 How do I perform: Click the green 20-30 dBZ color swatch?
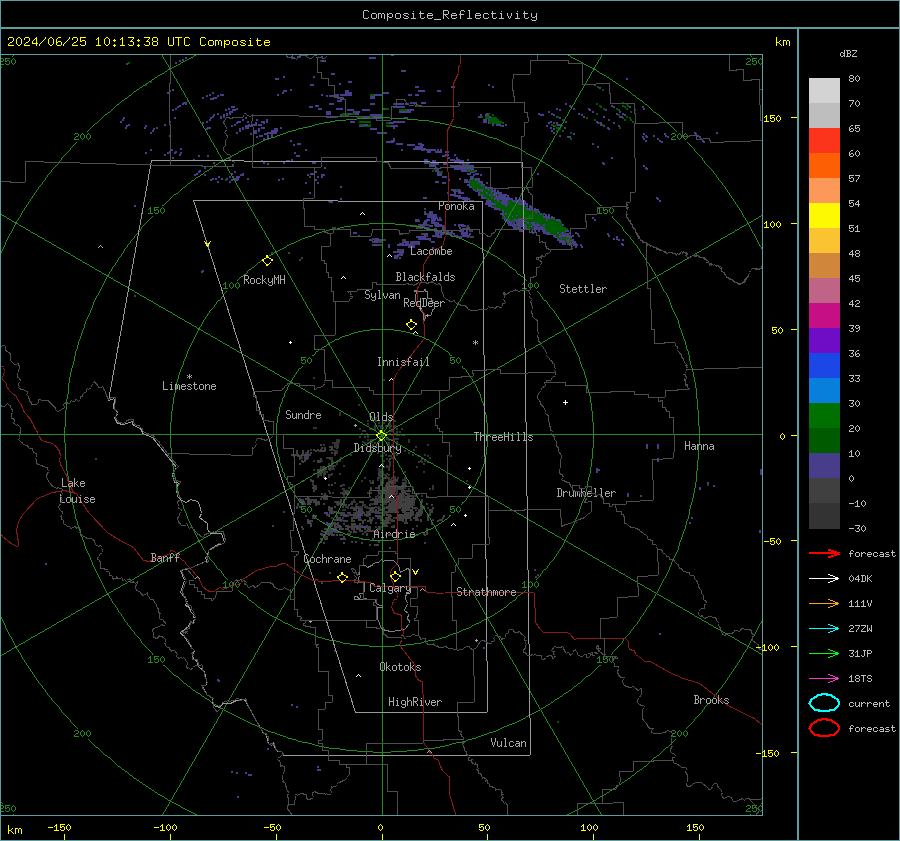click(x=824, y=416)
